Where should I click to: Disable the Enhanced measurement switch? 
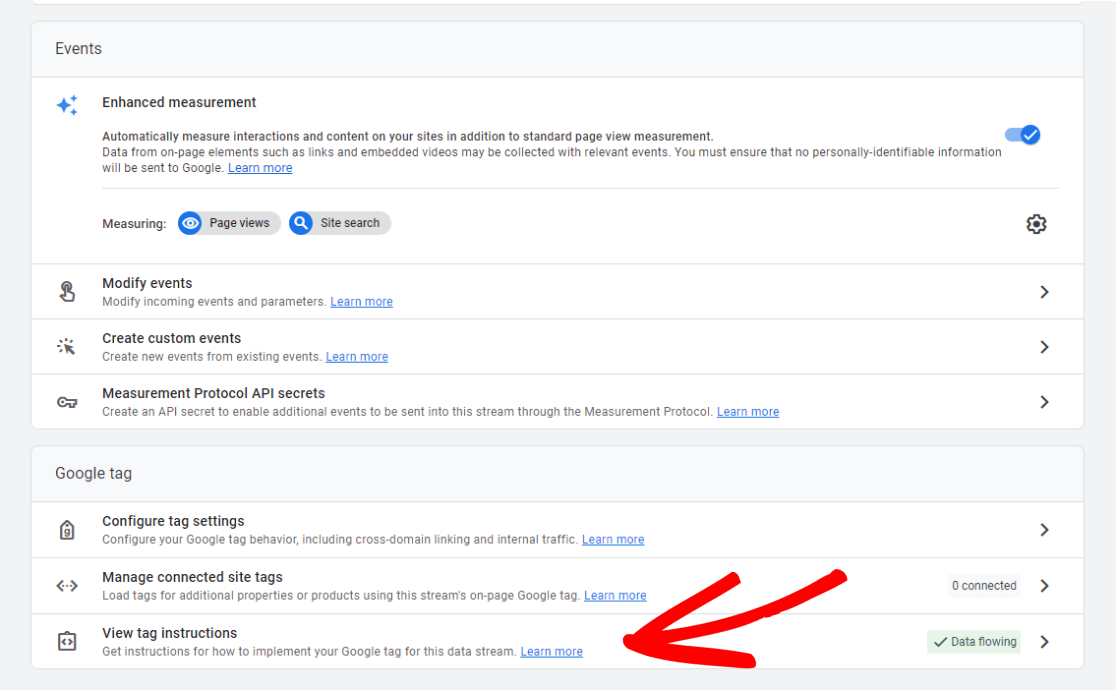pos(1023,134)
